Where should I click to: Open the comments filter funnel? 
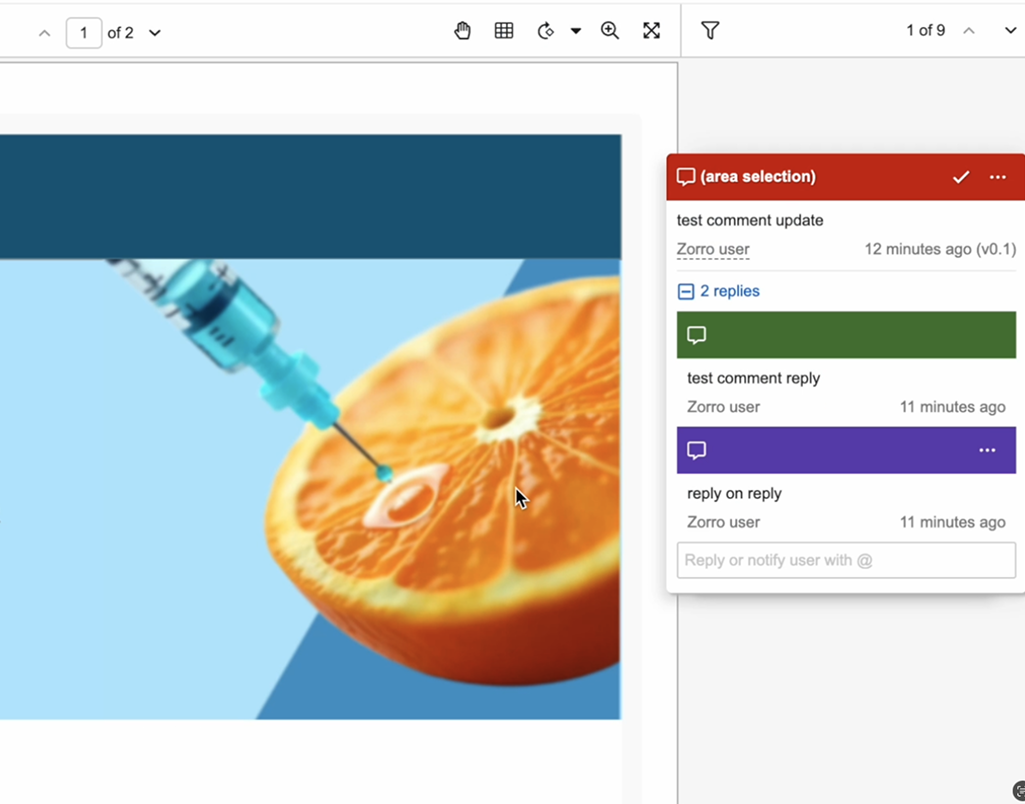(x=710, y=31)
